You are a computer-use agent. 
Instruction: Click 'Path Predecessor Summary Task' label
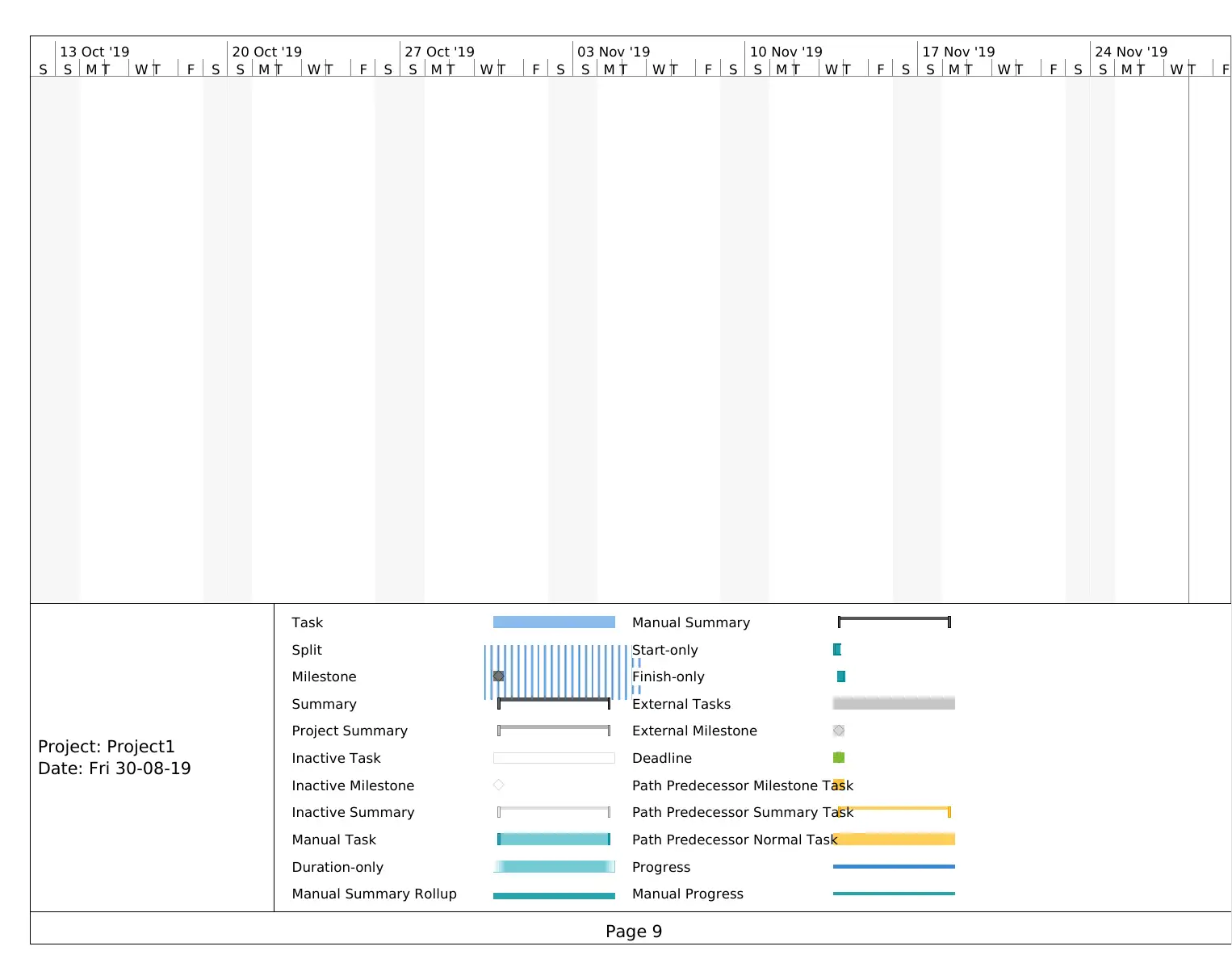coord(743,812)
